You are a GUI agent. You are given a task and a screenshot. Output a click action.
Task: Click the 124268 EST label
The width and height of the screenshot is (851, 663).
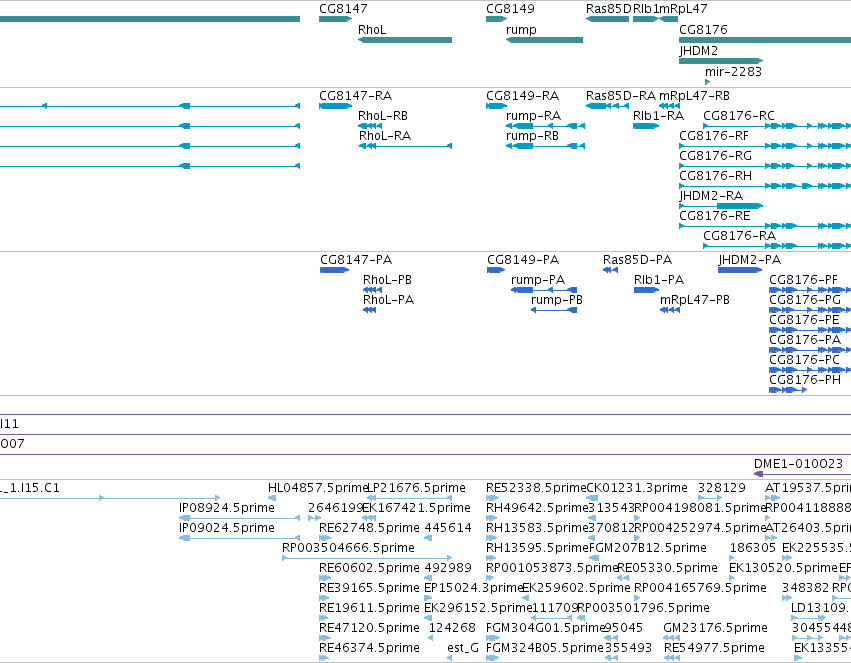coord(452,628)
